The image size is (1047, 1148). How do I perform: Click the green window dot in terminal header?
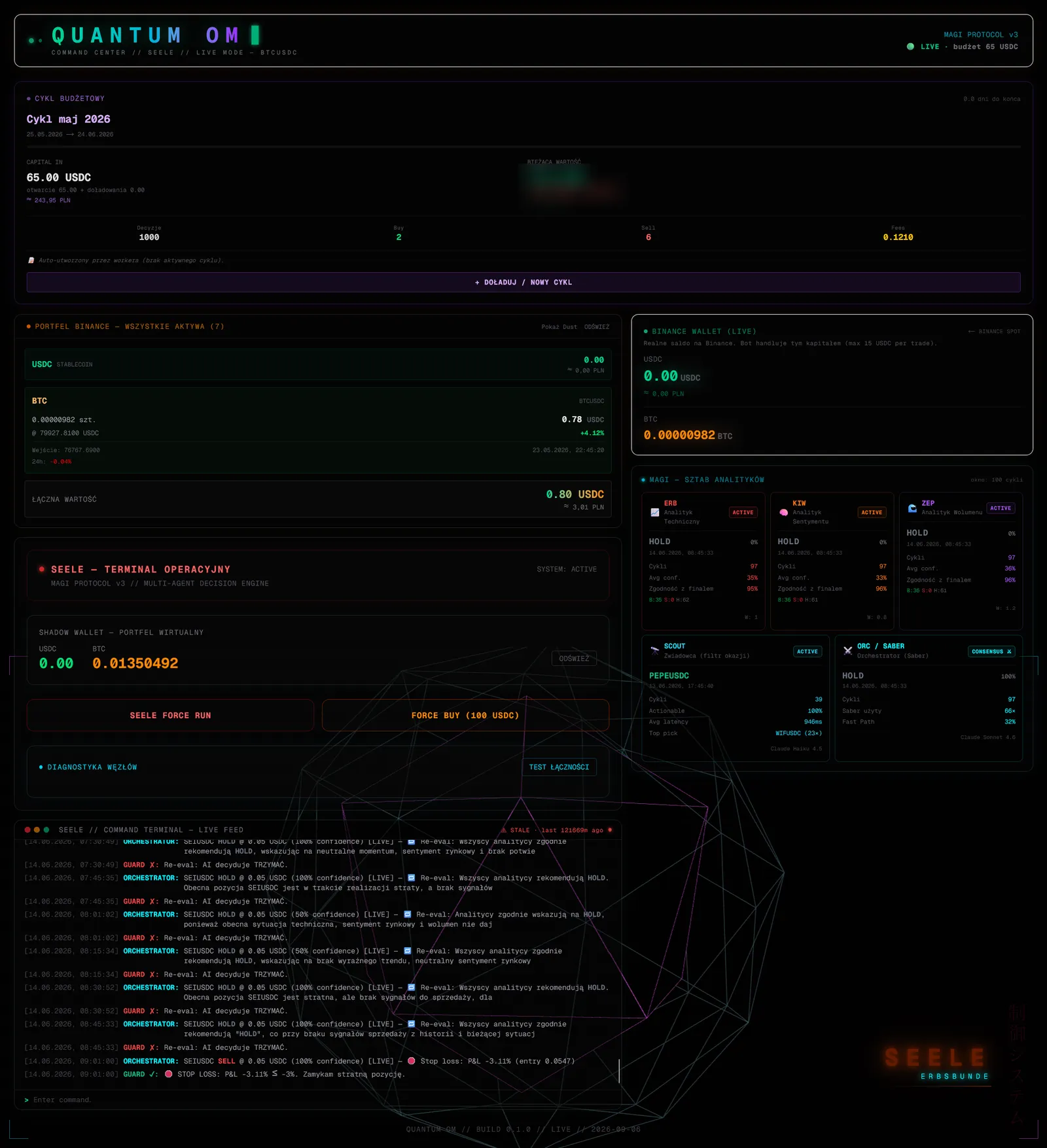(46, 829)
